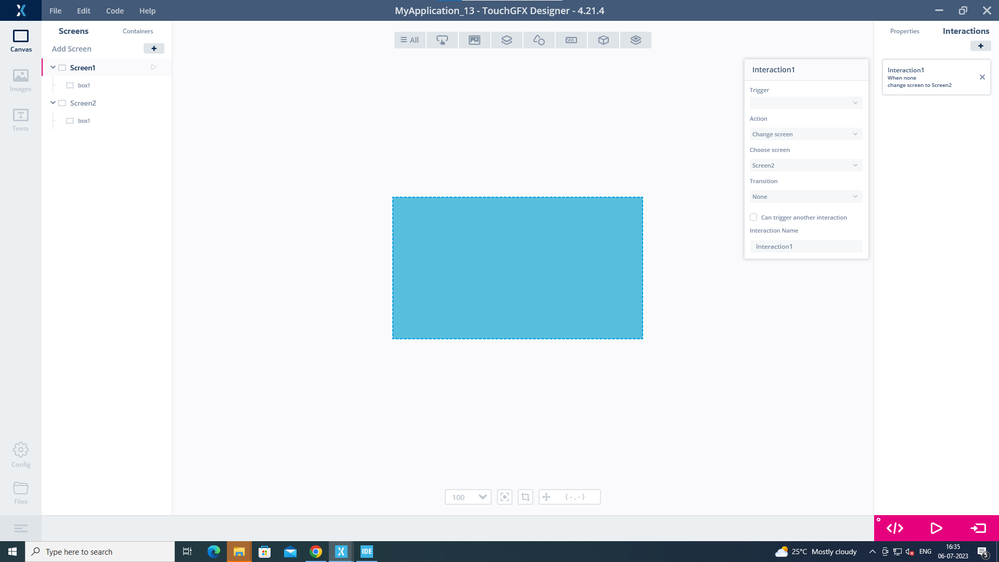The height and width of the screenshot is (562, 999).
Task: Open File Explorer from the taskbar
Action: [239, 552]
